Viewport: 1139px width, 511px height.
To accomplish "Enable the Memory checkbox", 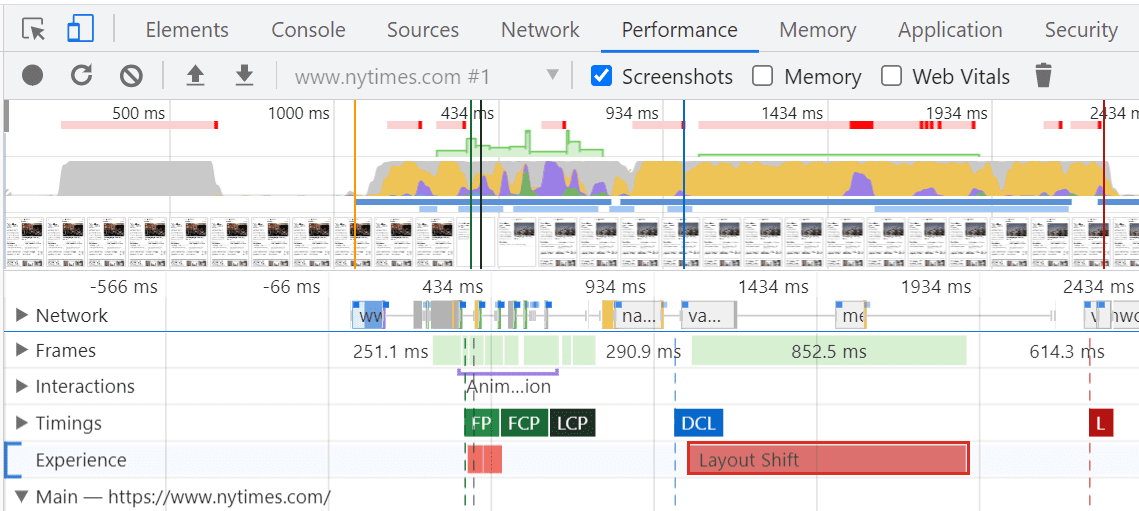I will click(x=763, y=76).
